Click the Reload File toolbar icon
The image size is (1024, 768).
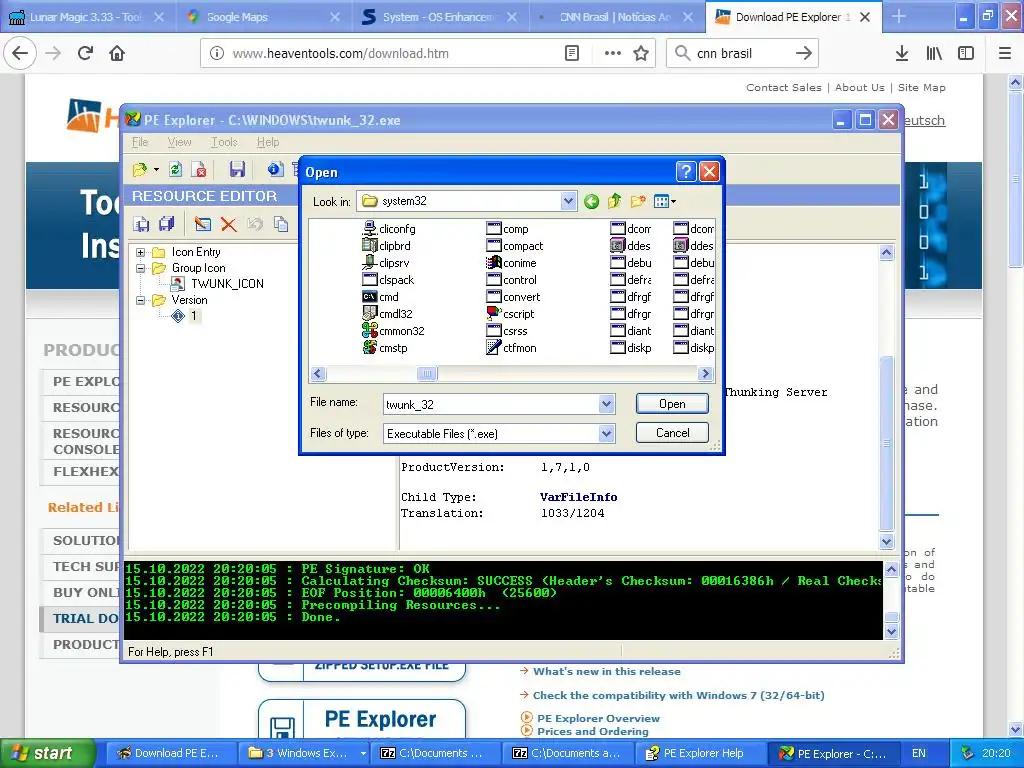pos(175,170)
